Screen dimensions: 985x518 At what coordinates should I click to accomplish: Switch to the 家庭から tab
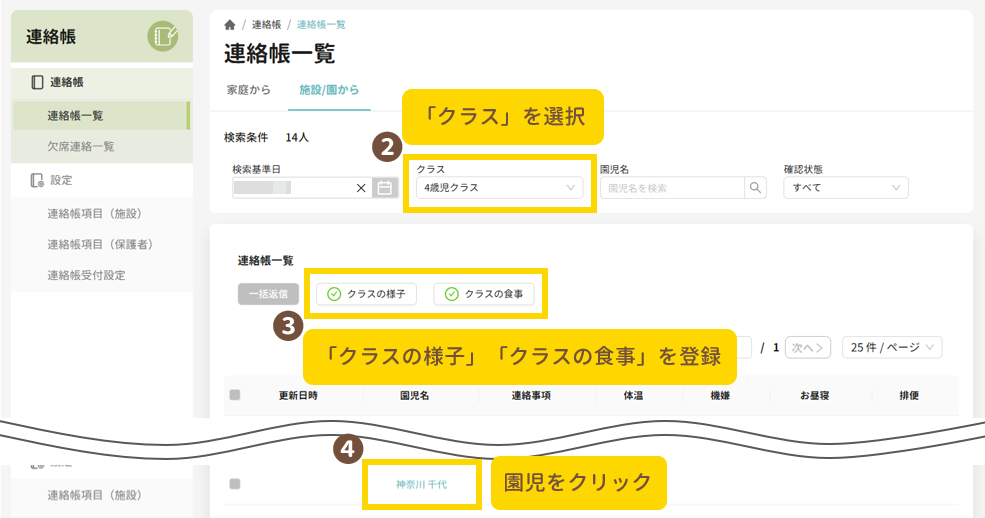pyautogui.click(x=248, y=90)
